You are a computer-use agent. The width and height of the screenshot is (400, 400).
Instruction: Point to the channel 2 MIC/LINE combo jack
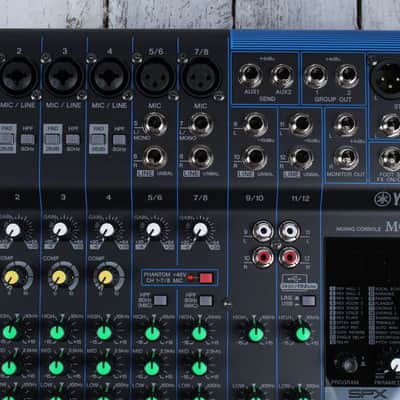18,77
